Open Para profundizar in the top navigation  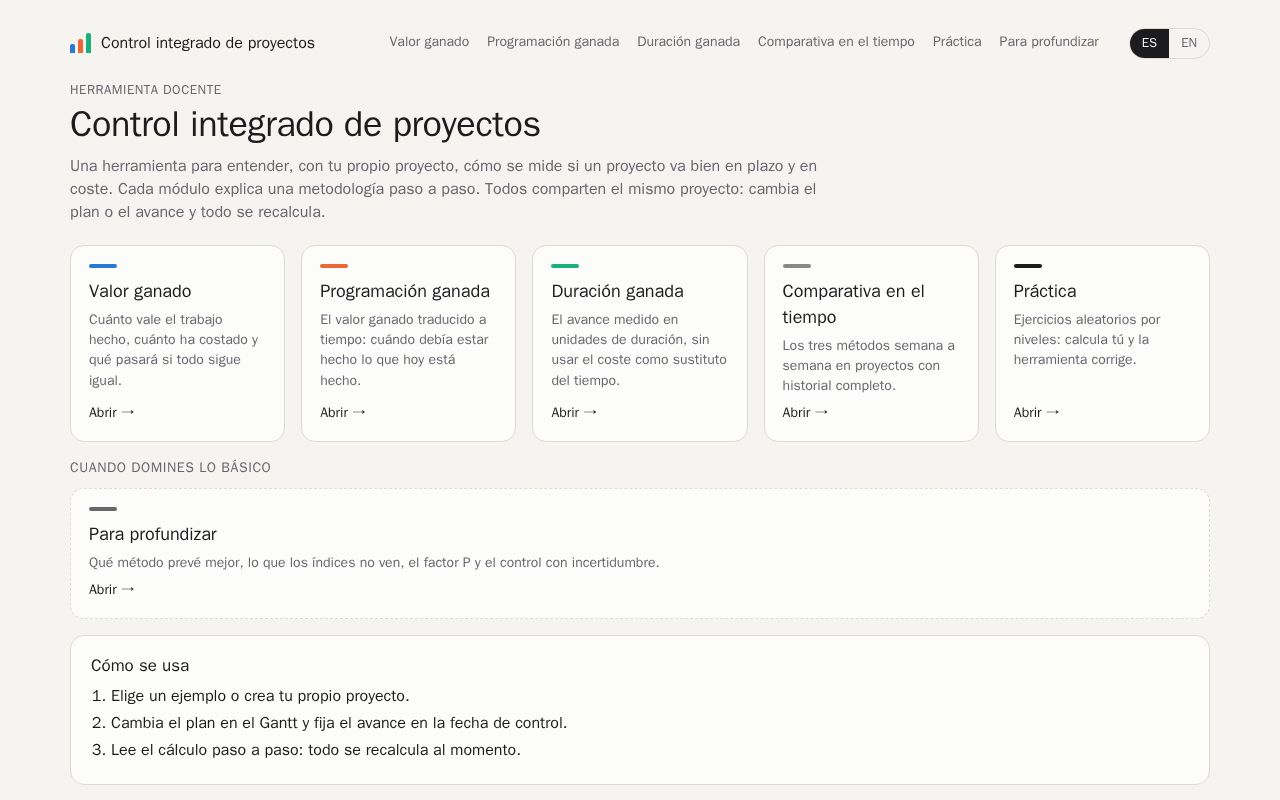click(x=1049, y=42)
